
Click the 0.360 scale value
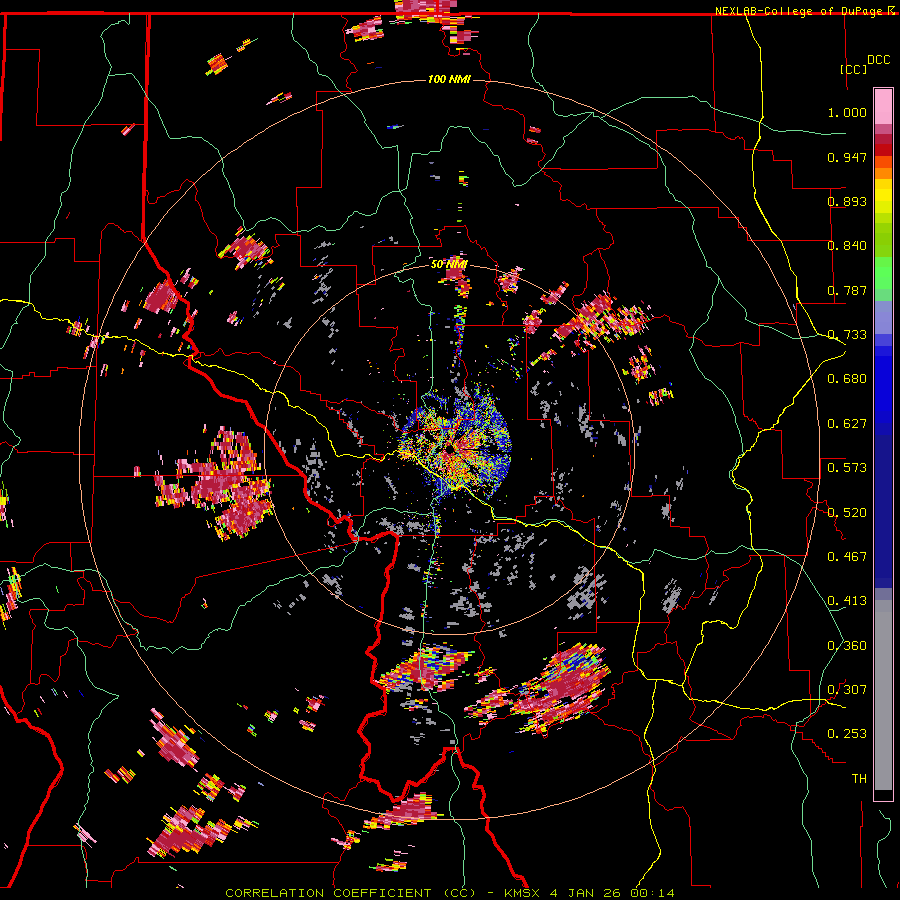[847, 646]
